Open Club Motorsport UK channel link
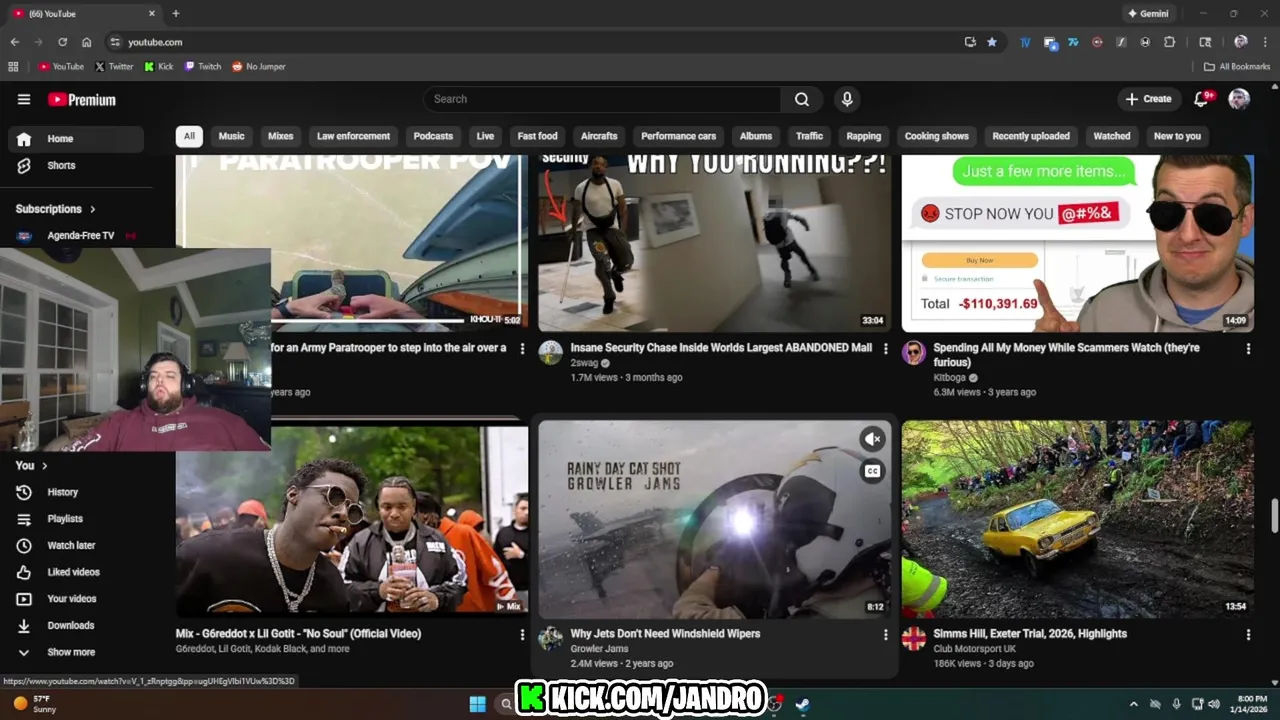The width and height of the screenshot is (1280, 720). click(975, 649)
